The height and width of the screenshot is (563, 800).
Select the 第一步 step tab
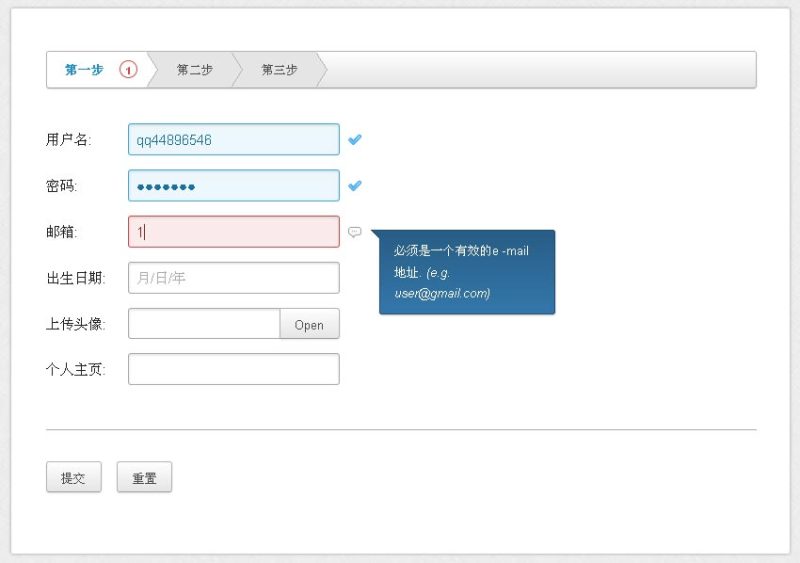[85, 70]
